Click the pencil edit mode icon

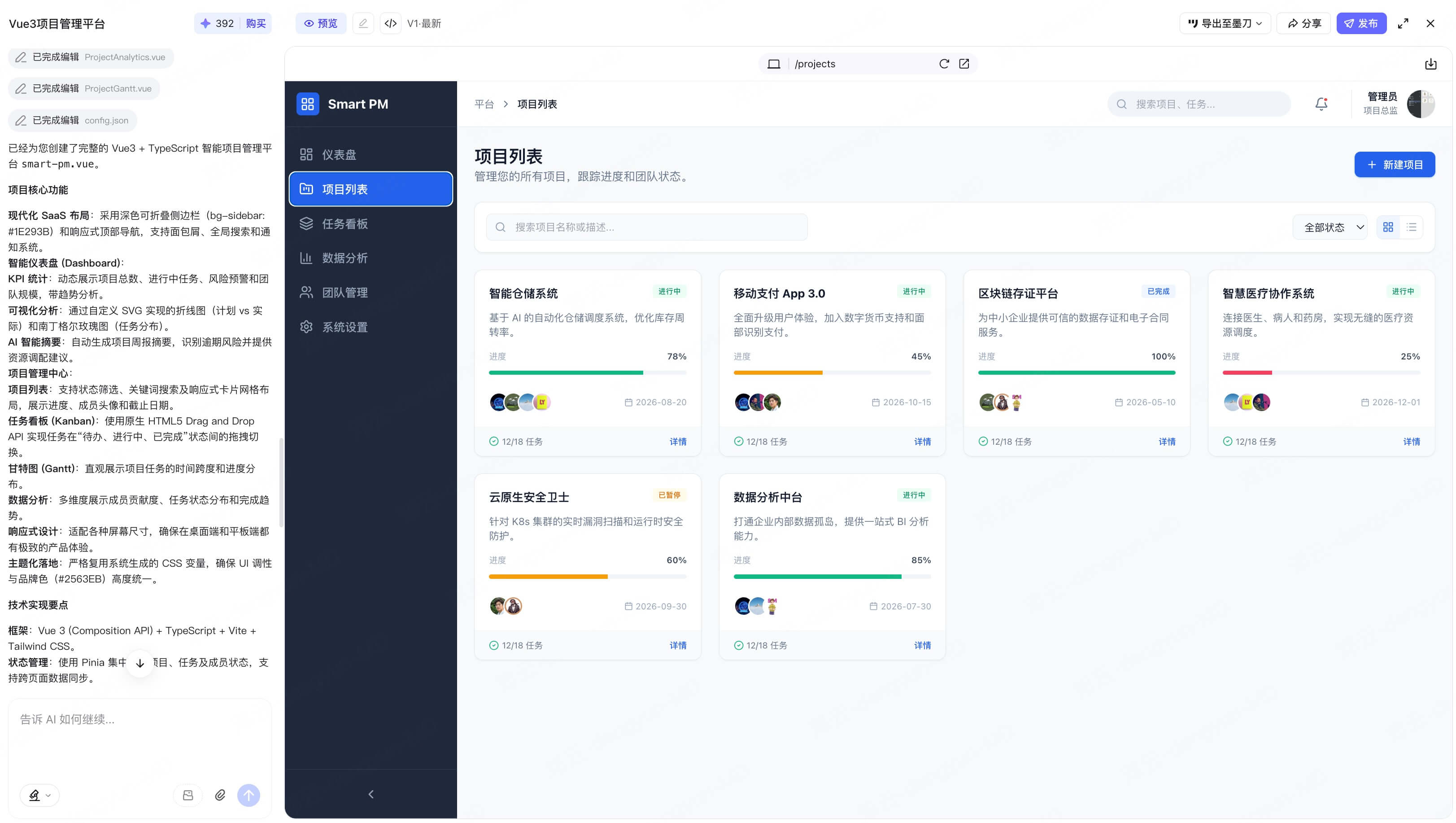tap(363, 23)
